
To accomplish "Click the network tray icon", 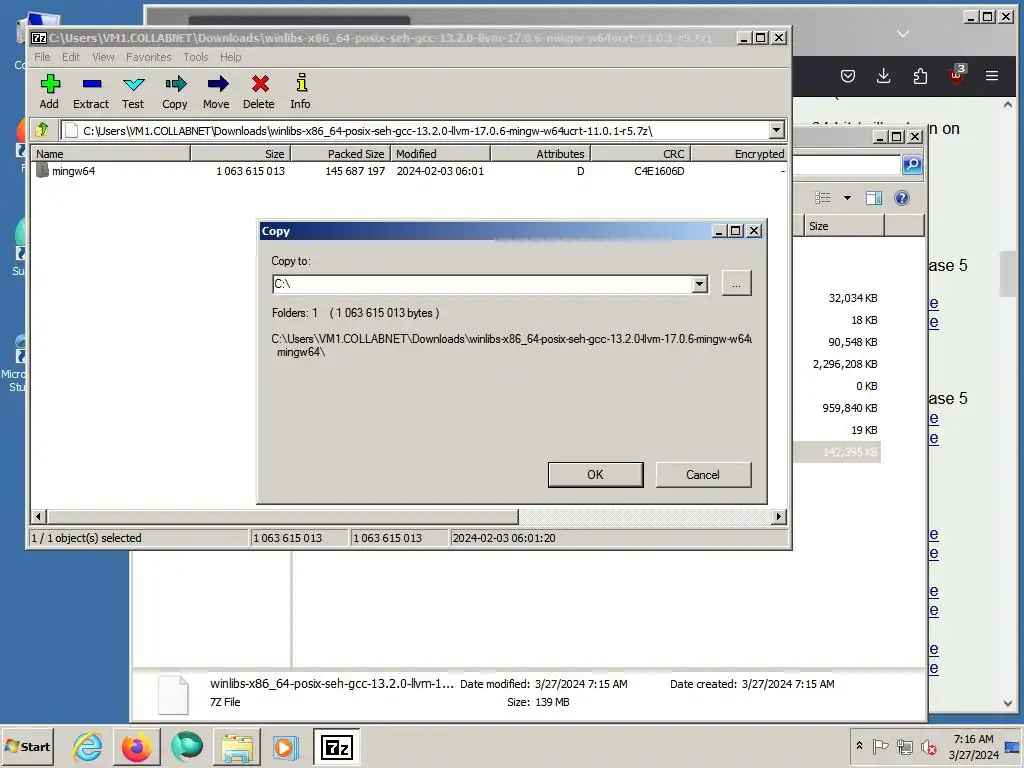I will coord(904,746).
